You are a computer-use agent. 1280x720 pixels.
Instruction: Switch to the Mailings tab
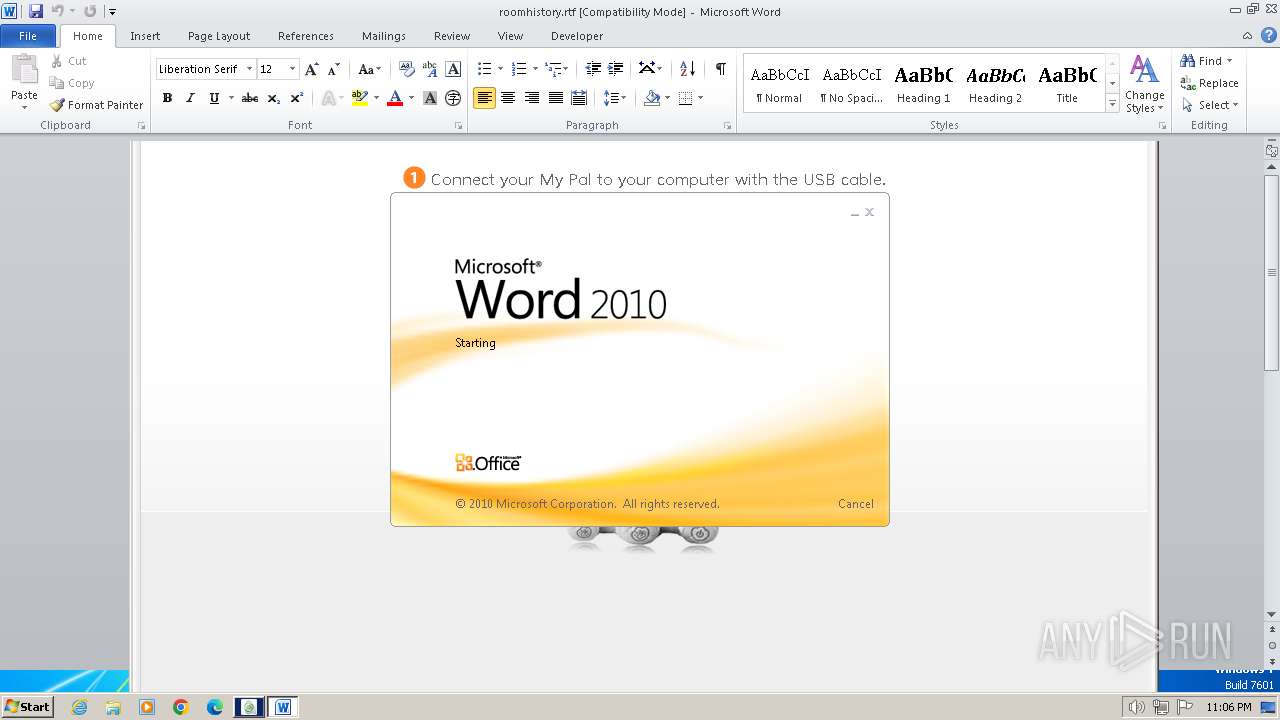click(384, 36)
